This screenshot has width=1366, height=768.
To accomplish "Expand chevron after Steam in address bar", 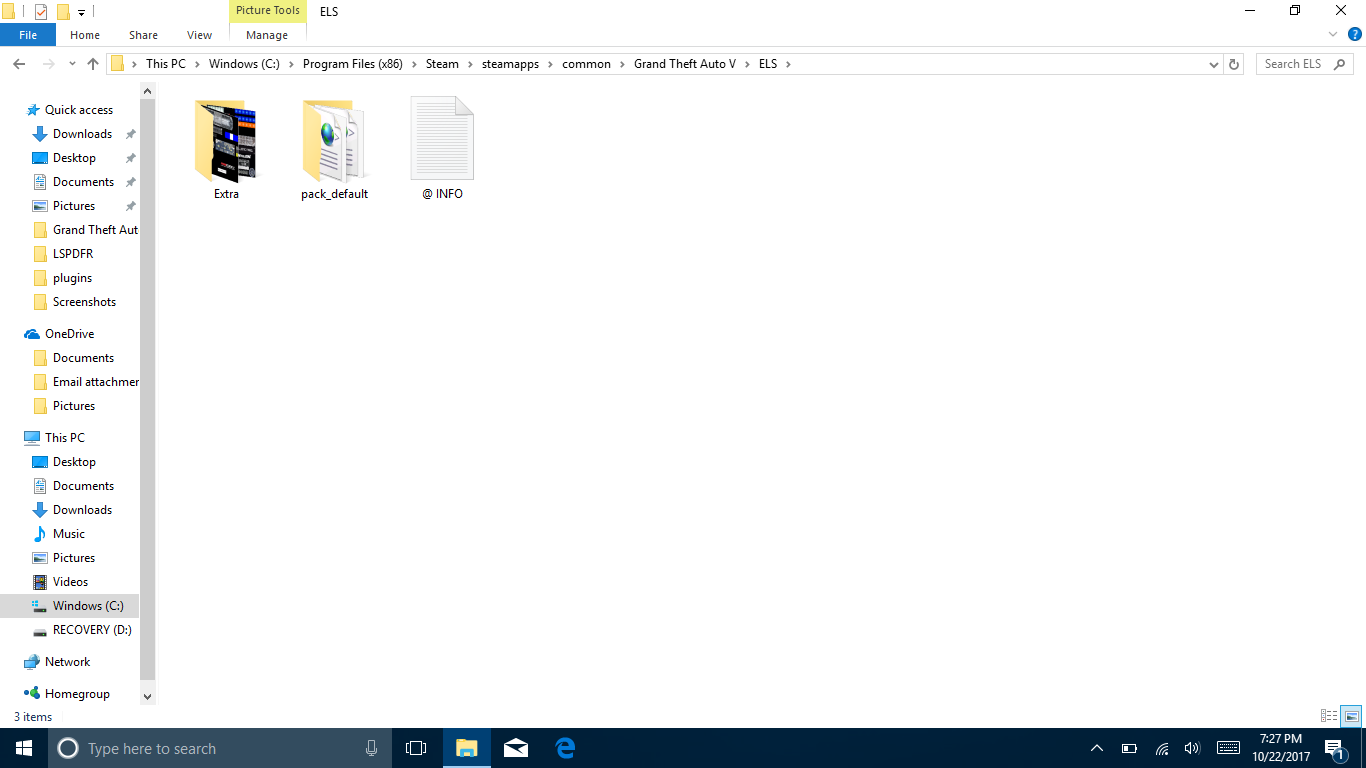I will click(x=470, y=64).
